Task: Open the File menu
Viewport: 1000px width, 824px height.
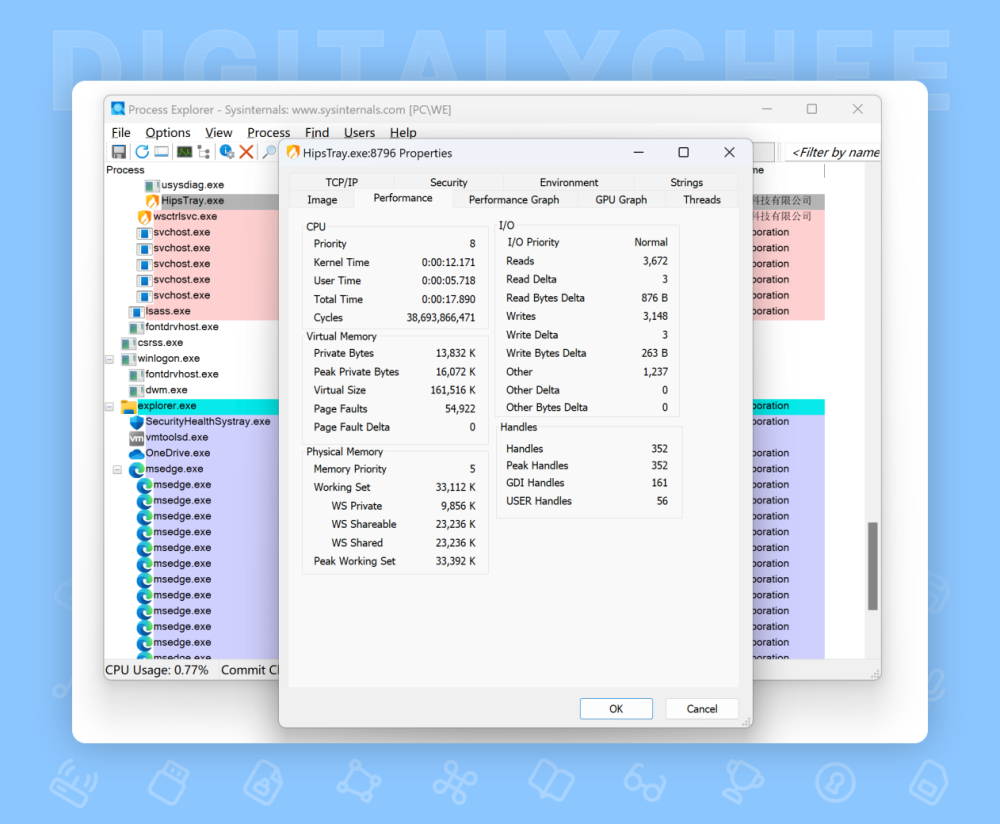Action: point(121,133)
